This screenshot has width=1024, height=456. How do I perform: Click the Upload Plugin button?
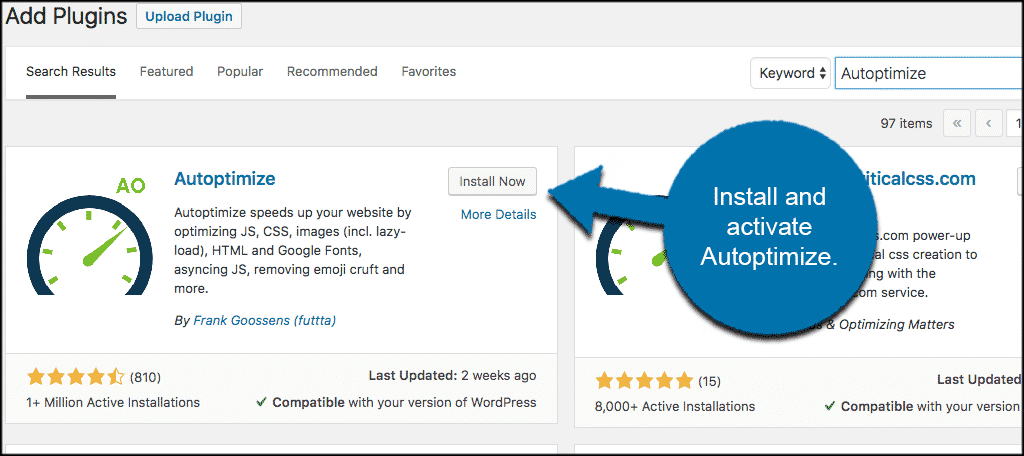(189, 17)
